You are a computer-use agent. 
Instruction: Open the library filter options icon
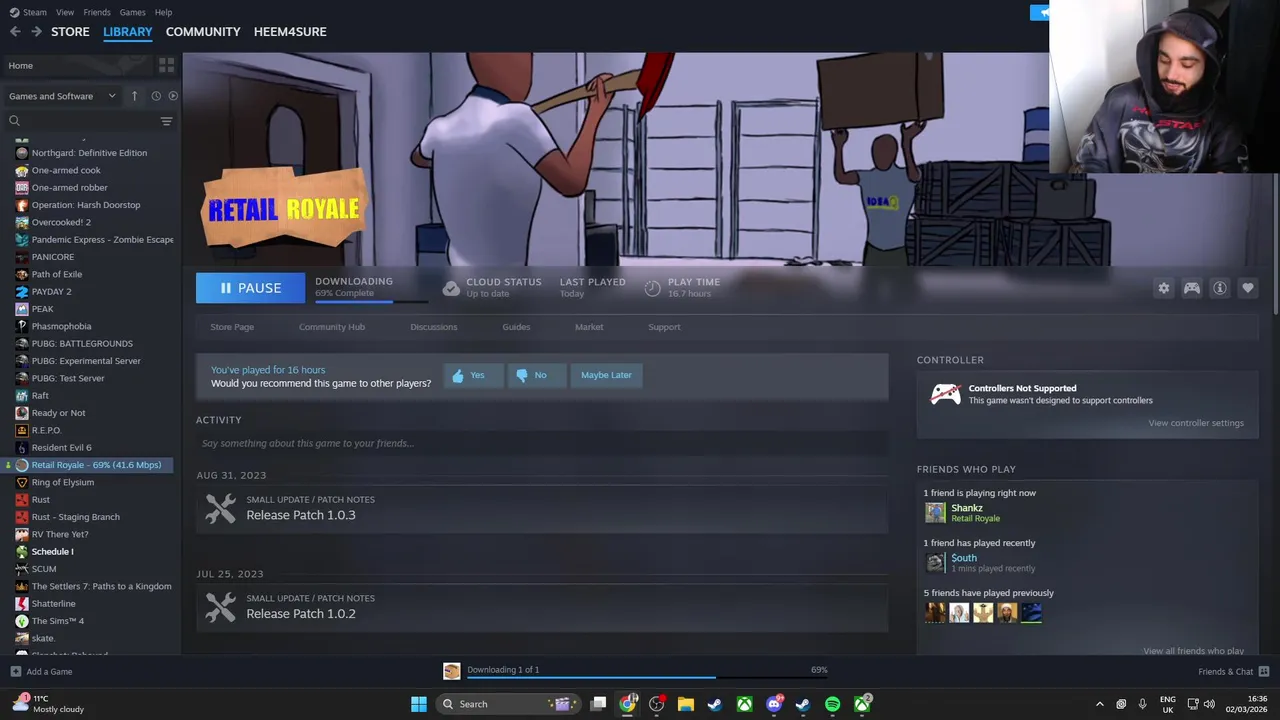click(x=166, y=121)
